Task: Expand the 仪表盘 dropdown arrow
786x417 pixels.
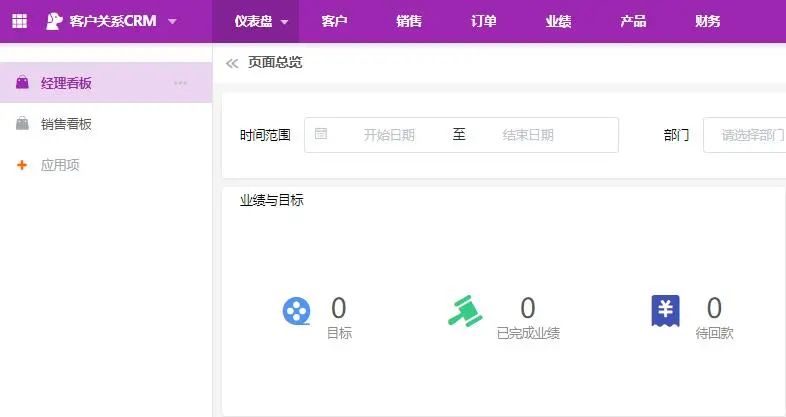Action: [x=284, y=22]
